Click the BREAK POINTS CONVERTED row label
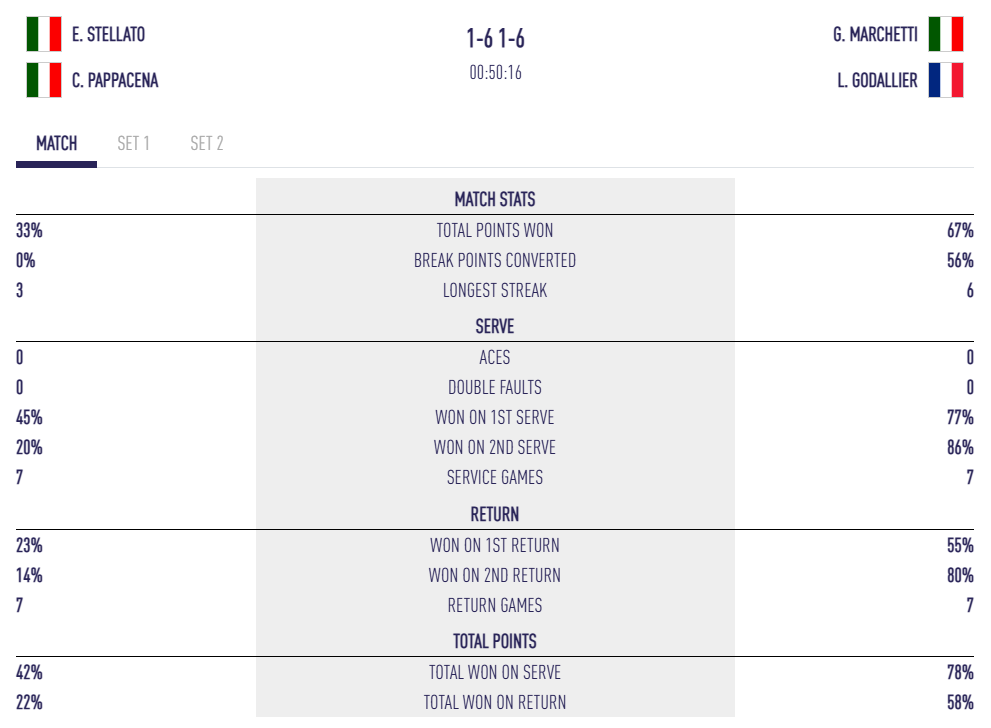 495,260
